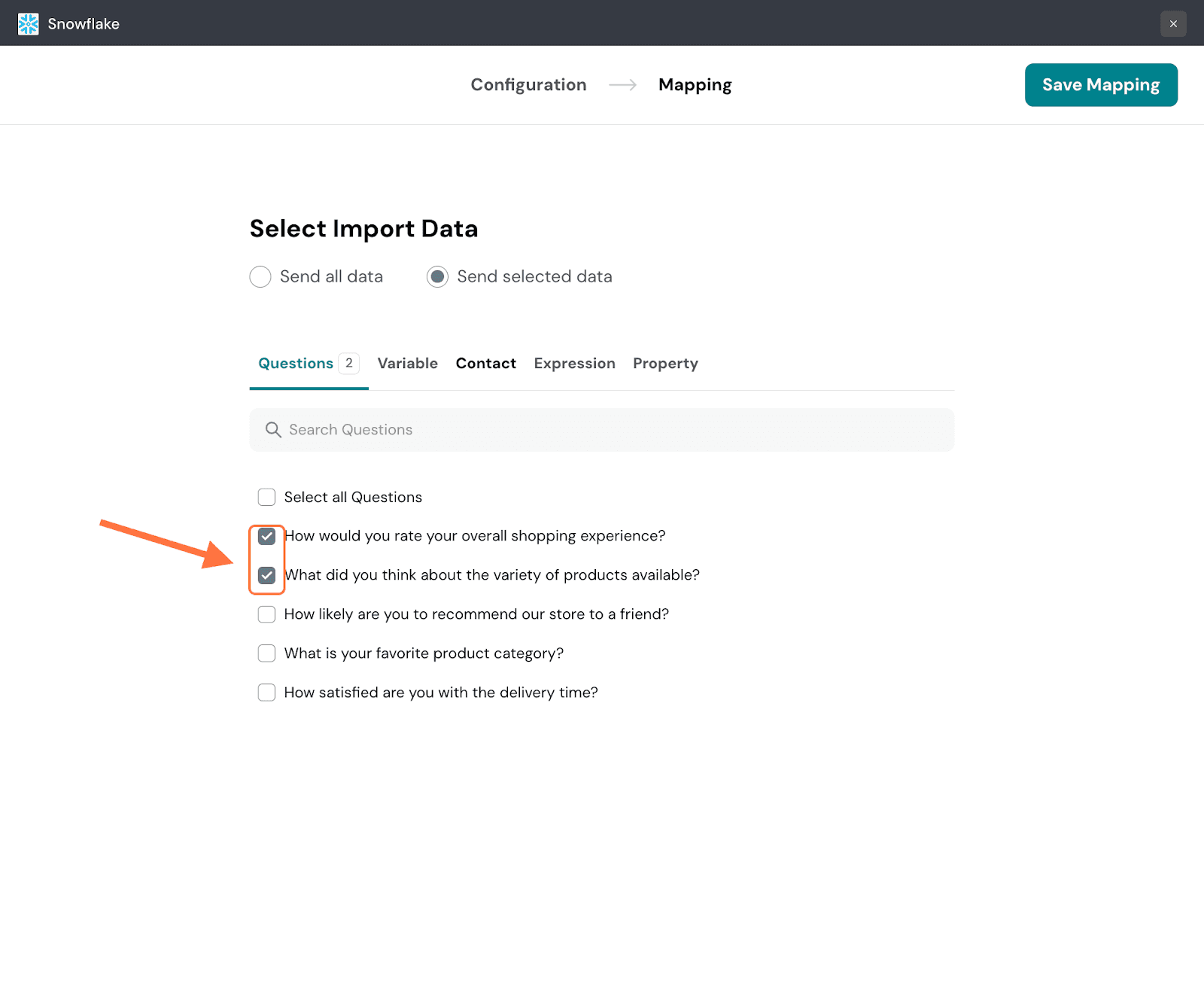Screen dimensions: 1204x996
Task: Click the Snowflake logo icon
Action: [28, 24]
